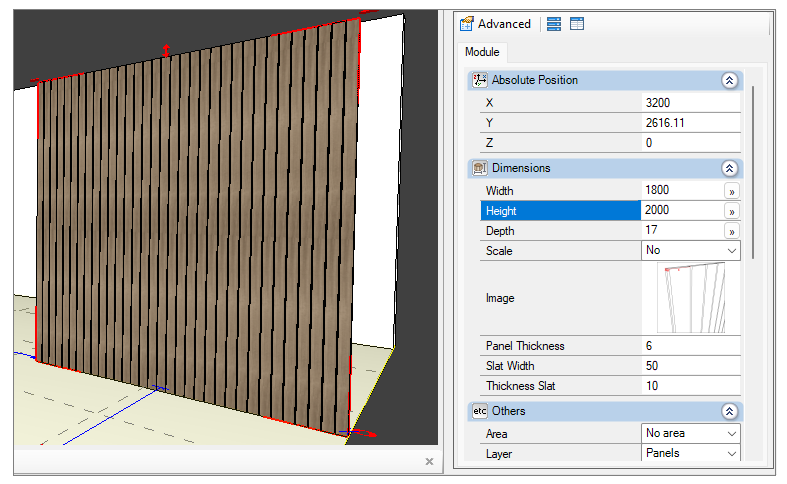Switch to table view icon
Image resolution: width=787 pixels, height=484 pixels.
pos(577,24)
